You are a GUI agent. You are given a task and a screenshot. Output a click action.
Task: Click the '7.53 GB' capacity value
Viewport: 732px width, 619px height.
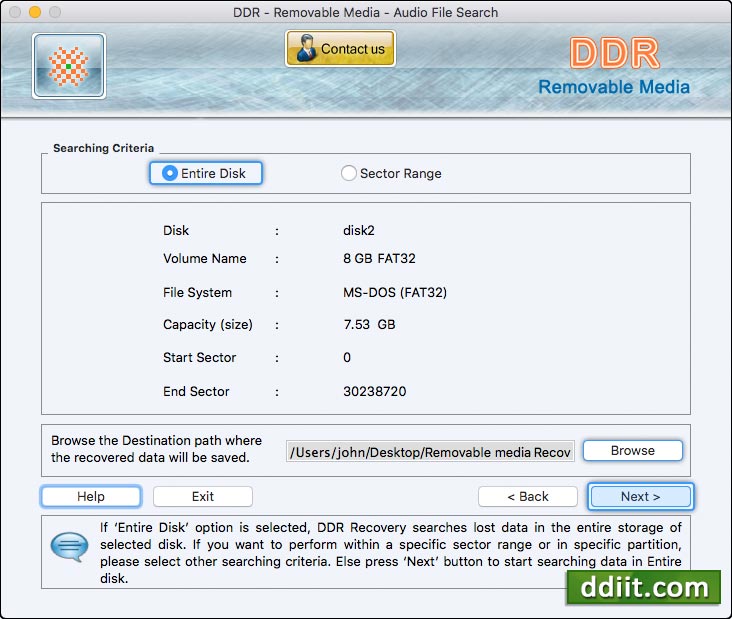pyautogui.click(x=369, y=324)
